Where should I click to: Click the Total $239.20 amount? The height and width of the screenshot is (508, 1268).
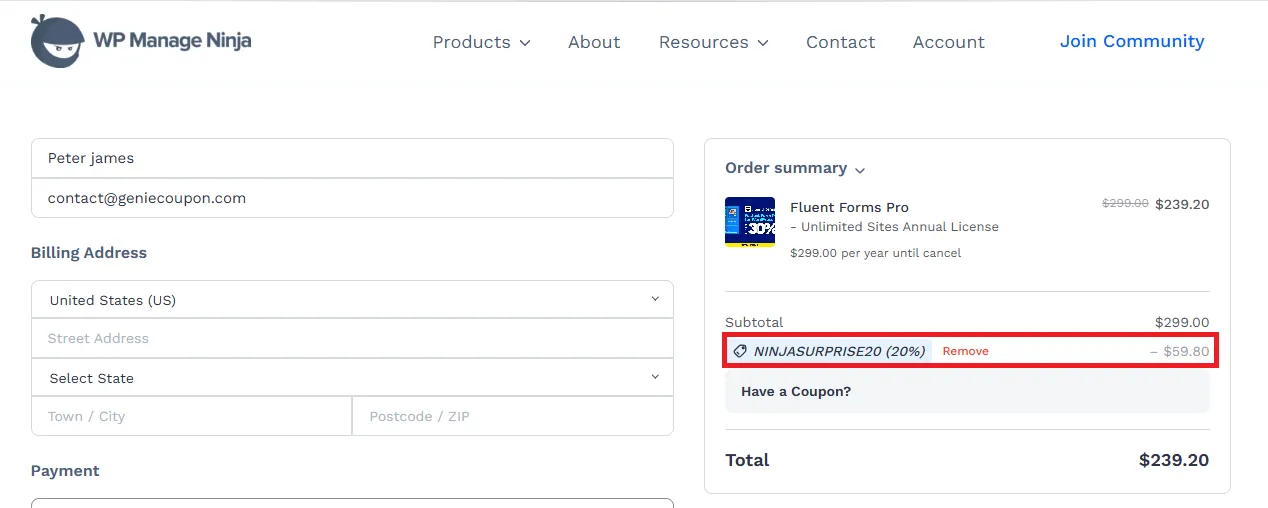(1174, 460)
